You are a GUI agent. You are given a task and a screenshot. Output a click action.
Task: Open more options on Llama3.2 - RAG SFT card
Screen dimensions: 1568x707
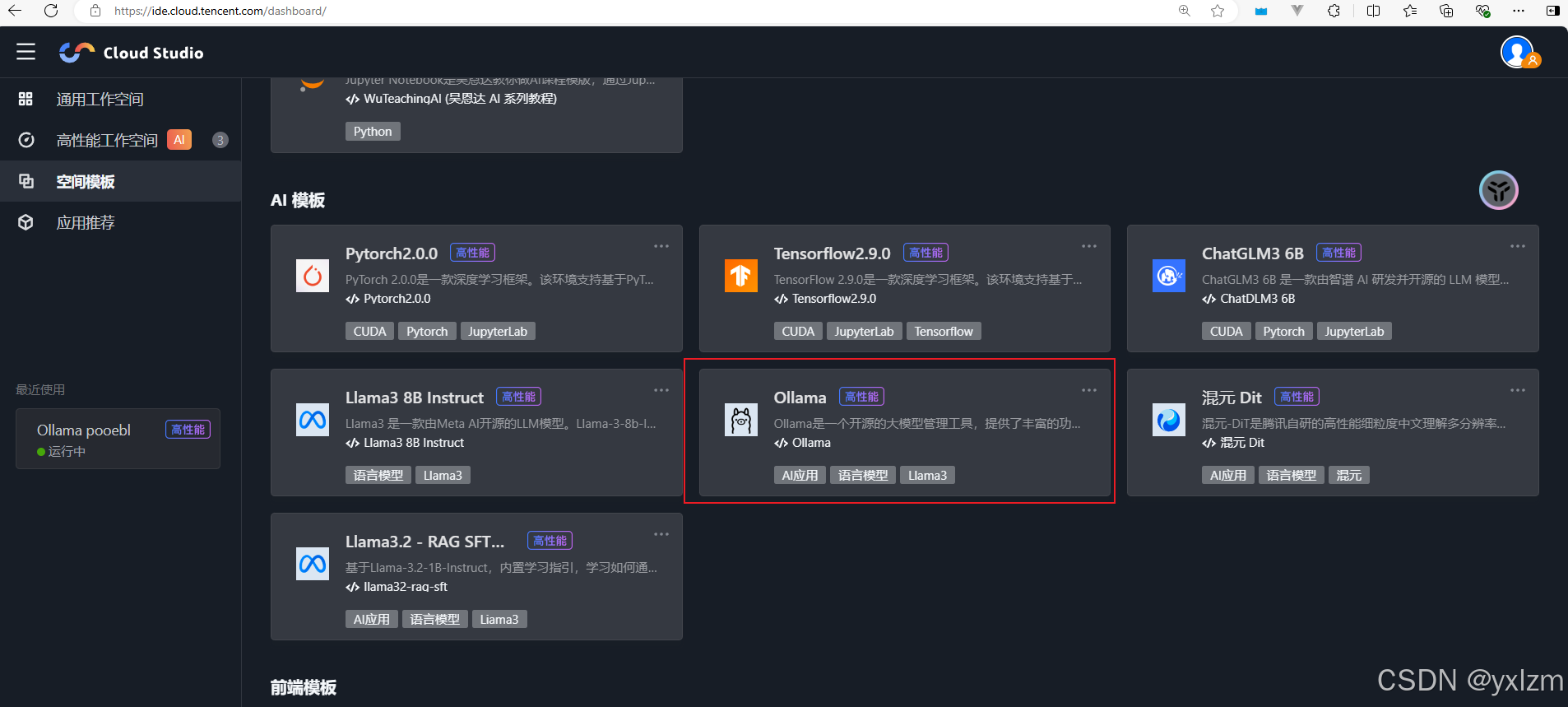tap(661, 534)
